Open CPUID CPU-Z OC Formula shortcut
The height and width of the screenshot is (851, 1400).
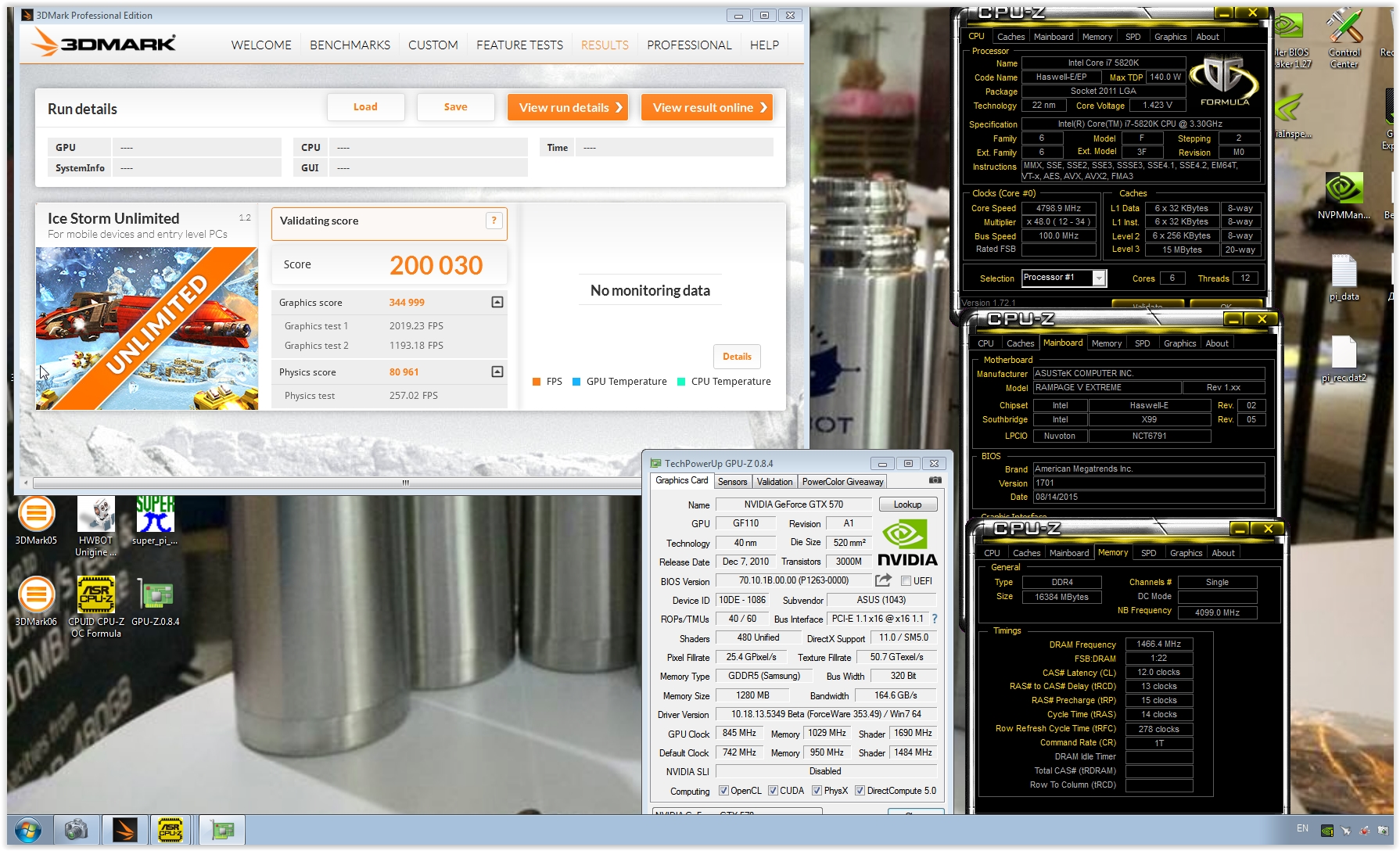point(96,607)
